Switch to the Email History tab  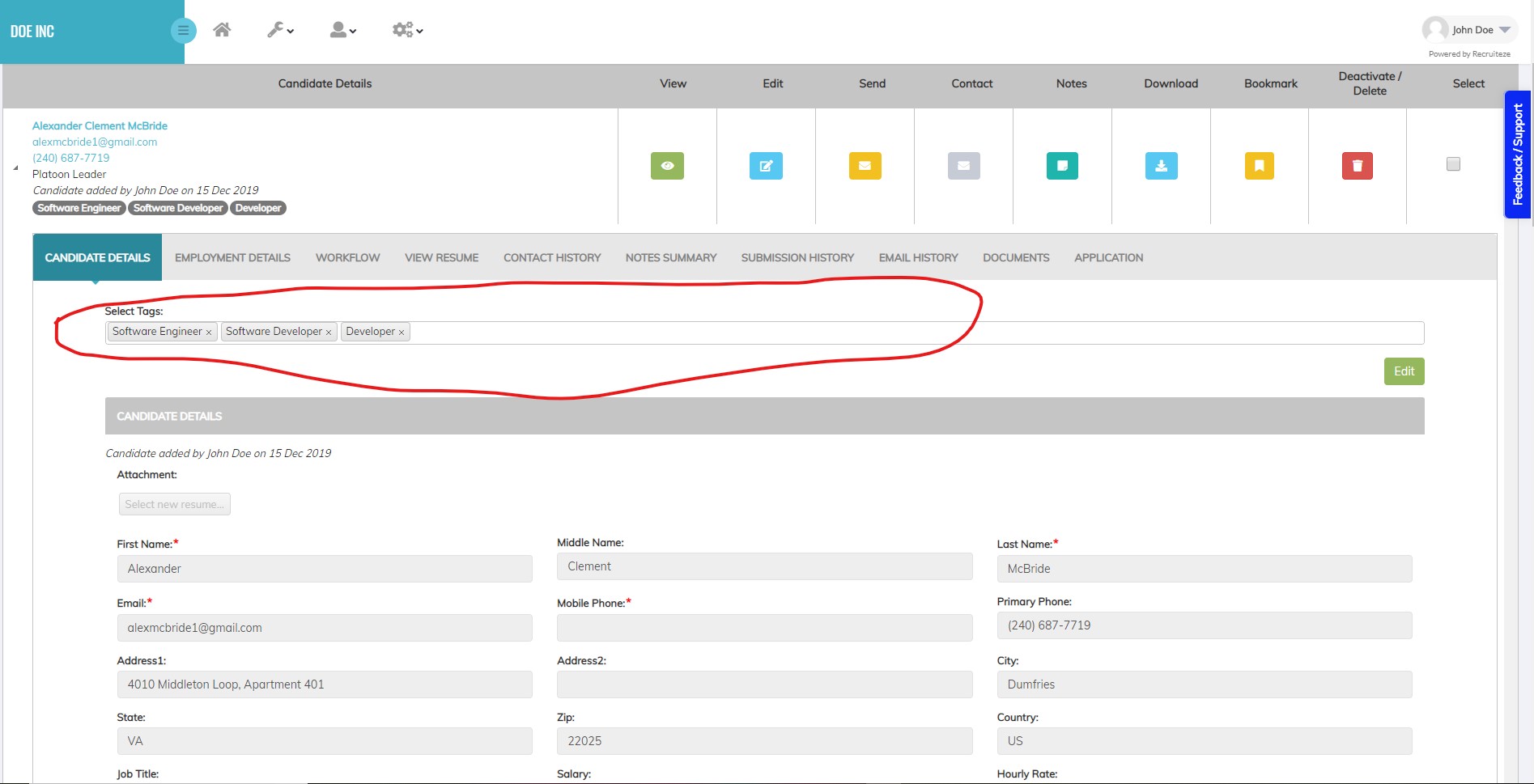(917, 257)
